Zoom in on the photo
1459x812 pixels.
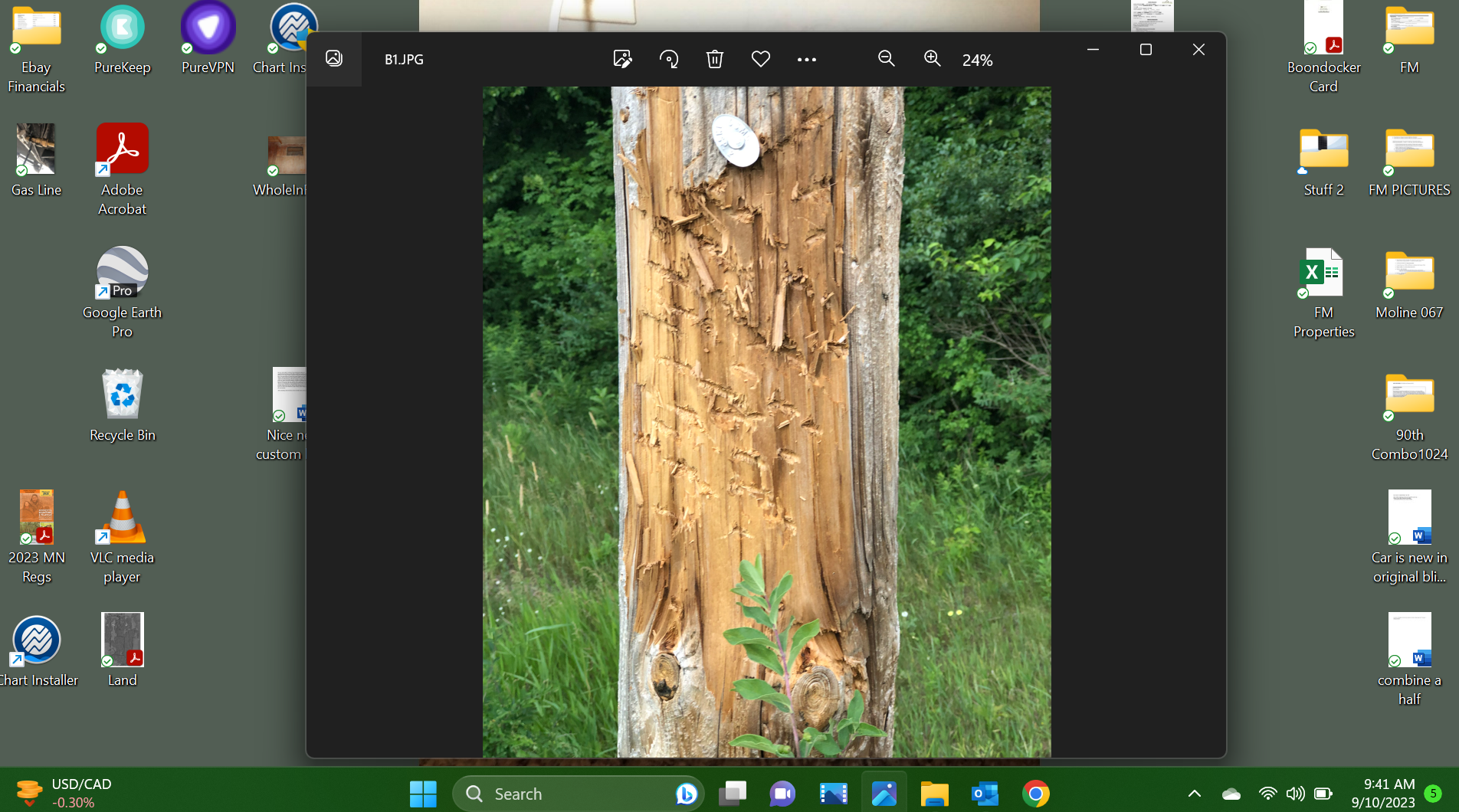coord(933,59)
